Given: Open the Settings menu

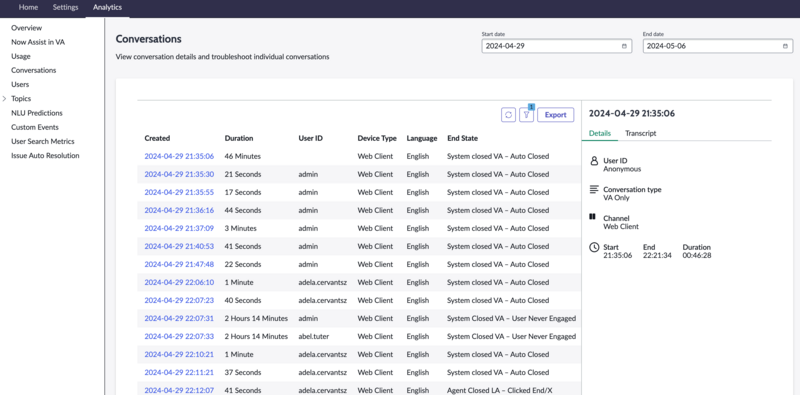Looking at the screenshot, I should (65, 8).
